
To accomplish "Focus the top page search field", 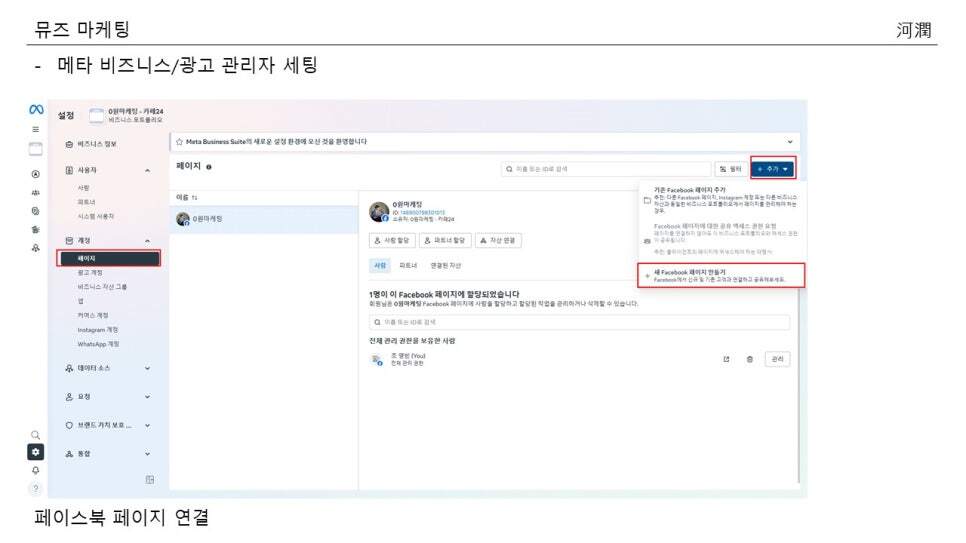I will tap(606, 169).
